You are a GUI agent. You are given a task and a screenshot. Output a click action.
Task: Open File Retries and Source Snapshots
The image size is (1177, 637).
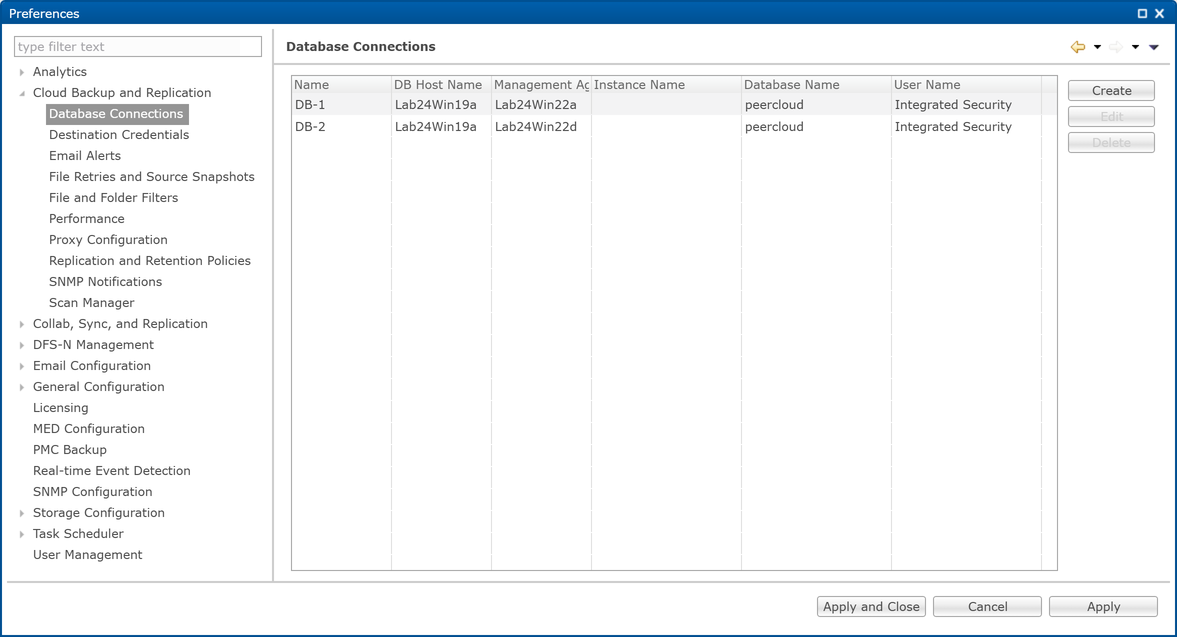[x=152, y=177]
